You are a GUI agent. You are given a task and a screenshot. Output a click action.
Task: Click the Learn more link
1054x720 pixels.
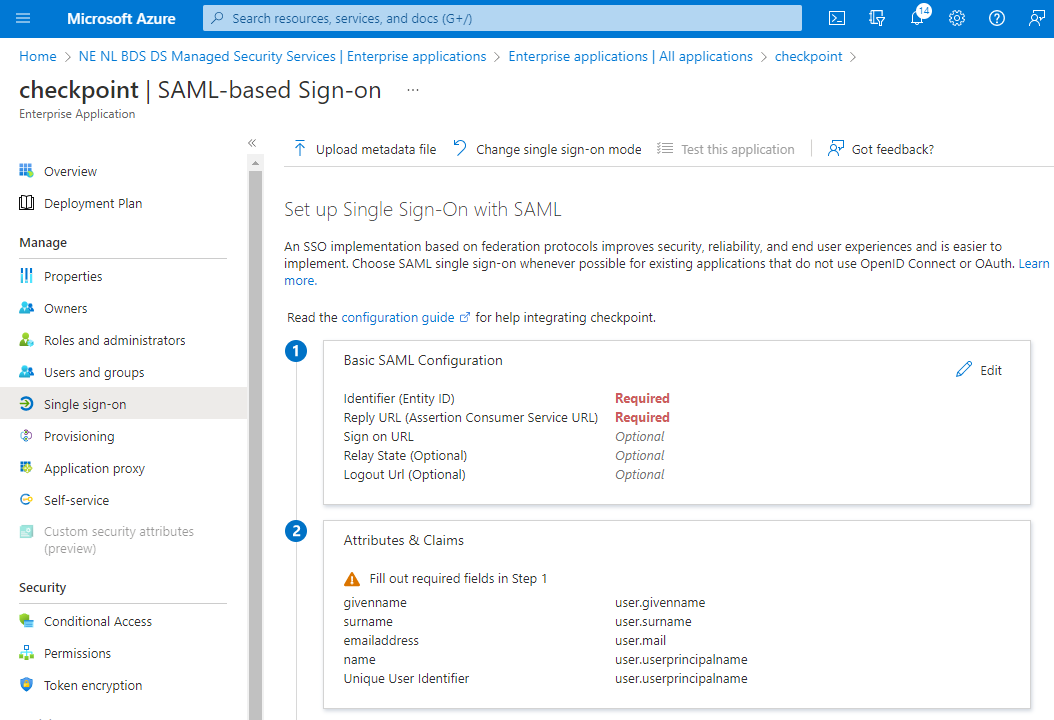(1034, 263)
